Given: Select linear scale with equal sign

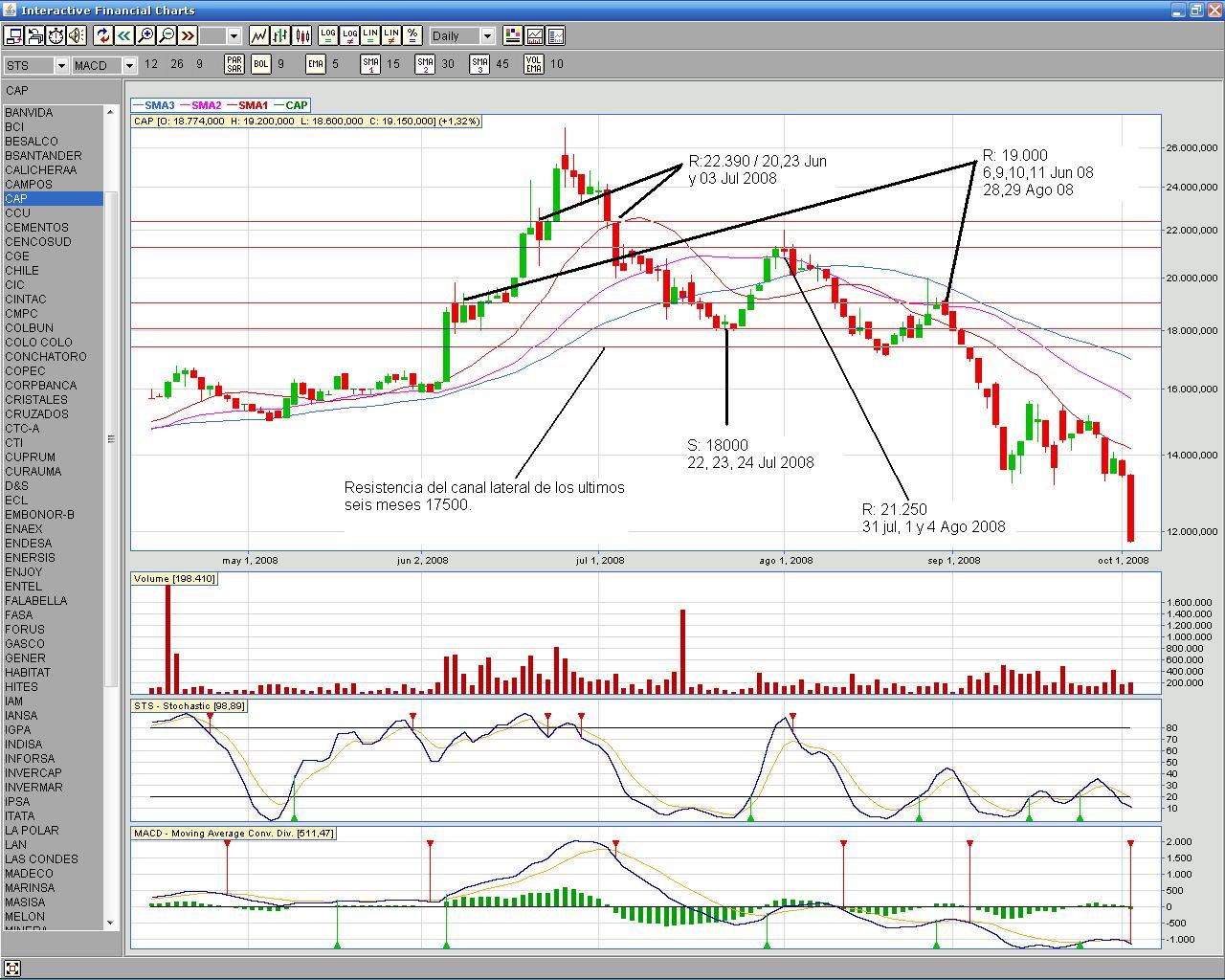Looking at the screenshot, I should (370, 35).
